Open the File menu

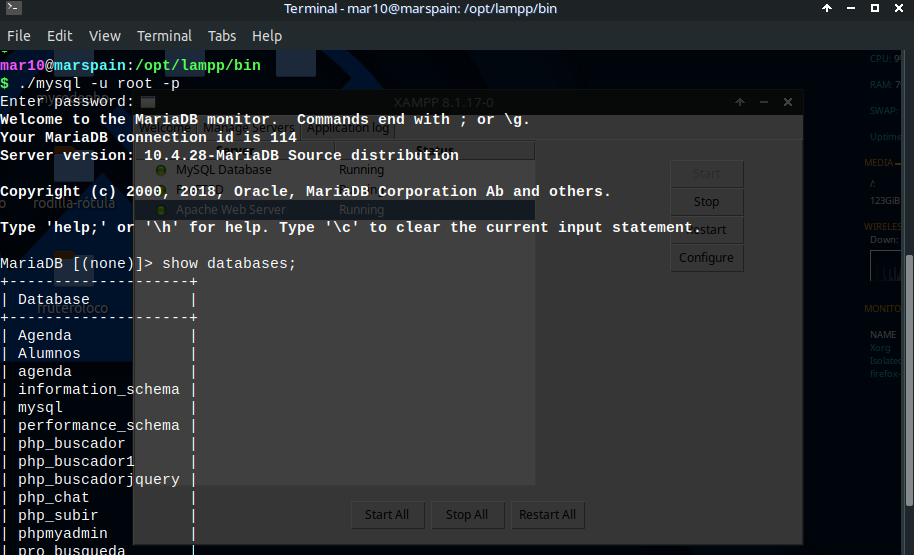[x=19, y=35]
